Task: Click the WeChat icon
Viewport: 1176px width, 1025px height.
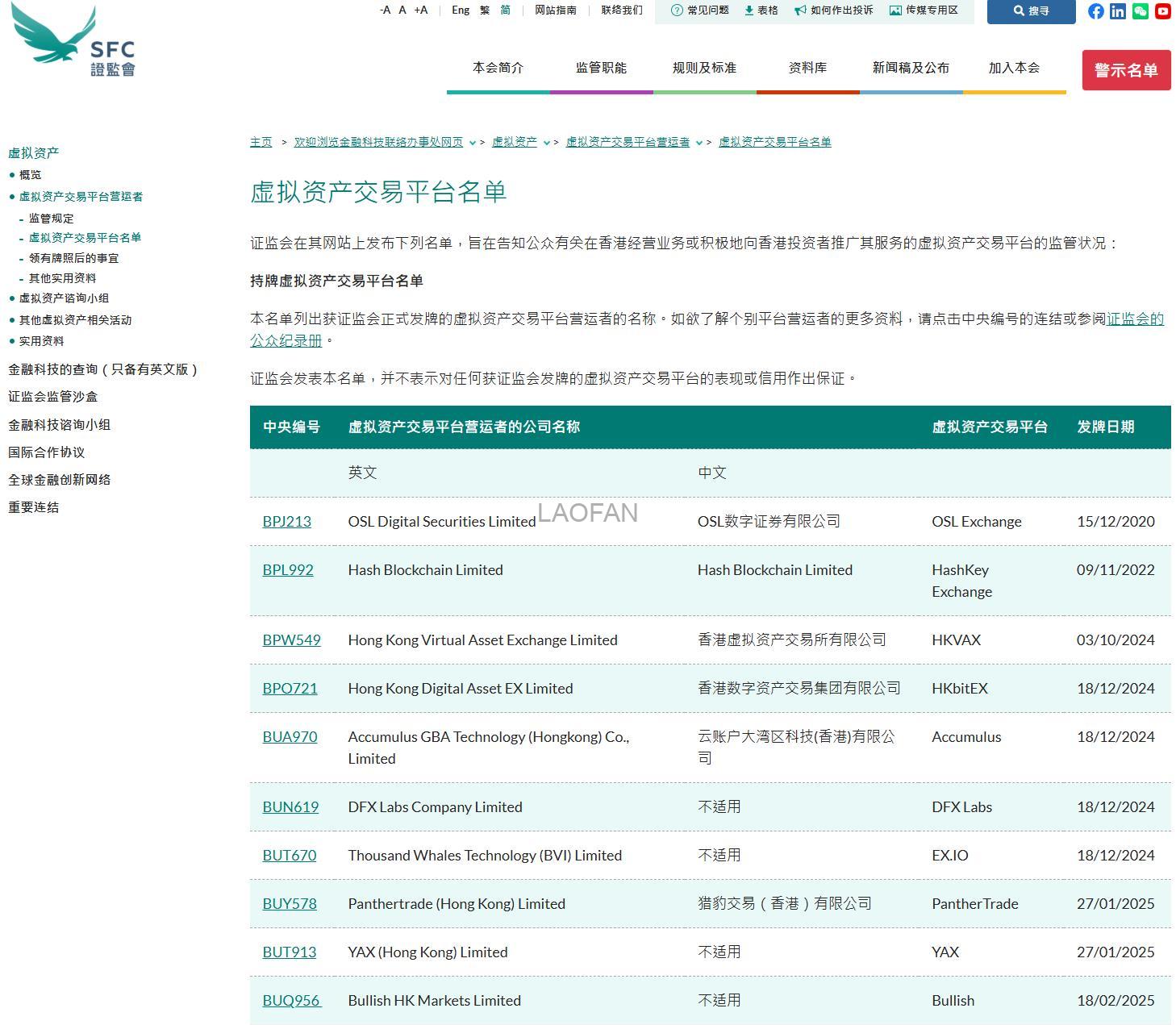Action: point(1140,11)
